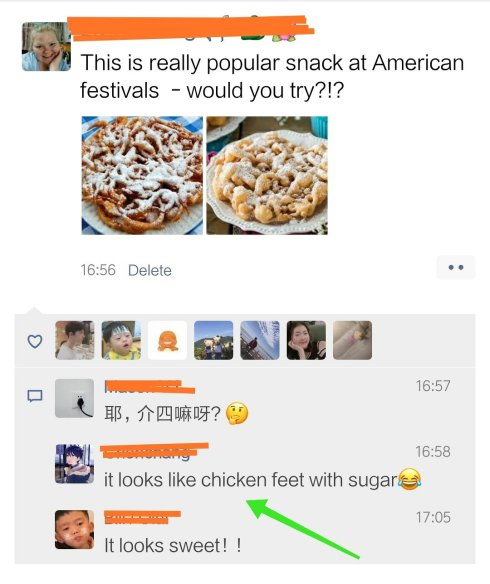Delete this post

coord(150,270)
